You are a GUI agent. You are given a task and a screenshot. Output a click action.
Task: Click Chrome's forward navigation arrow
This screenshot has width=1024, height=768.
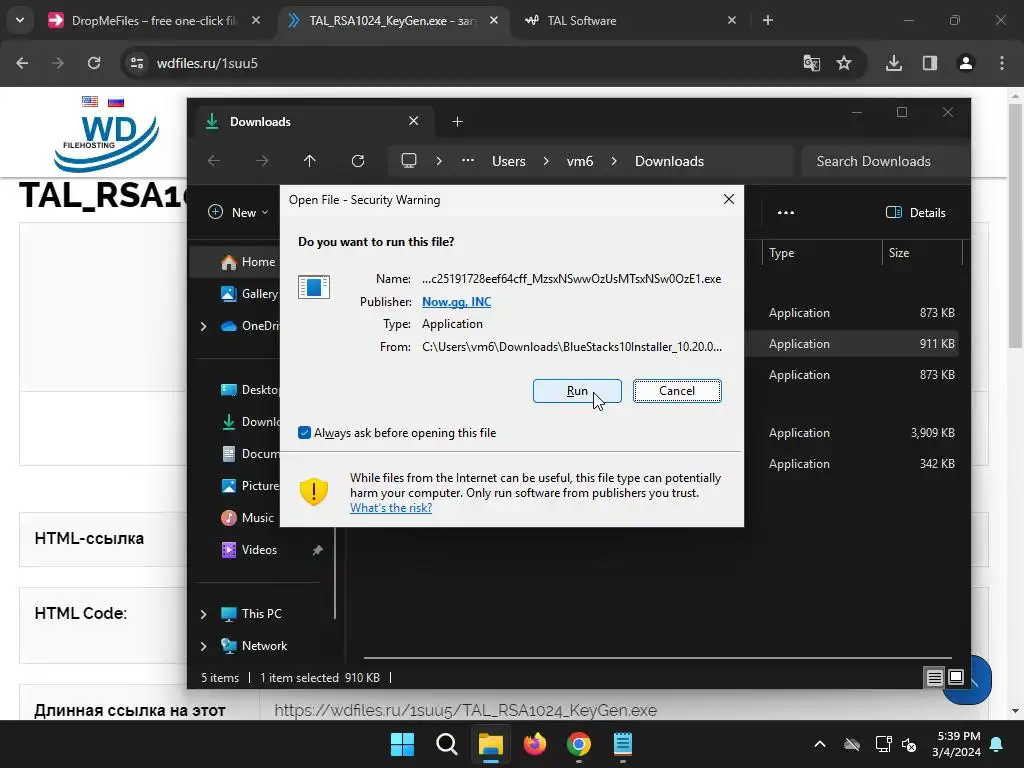(x=58, y=63)
